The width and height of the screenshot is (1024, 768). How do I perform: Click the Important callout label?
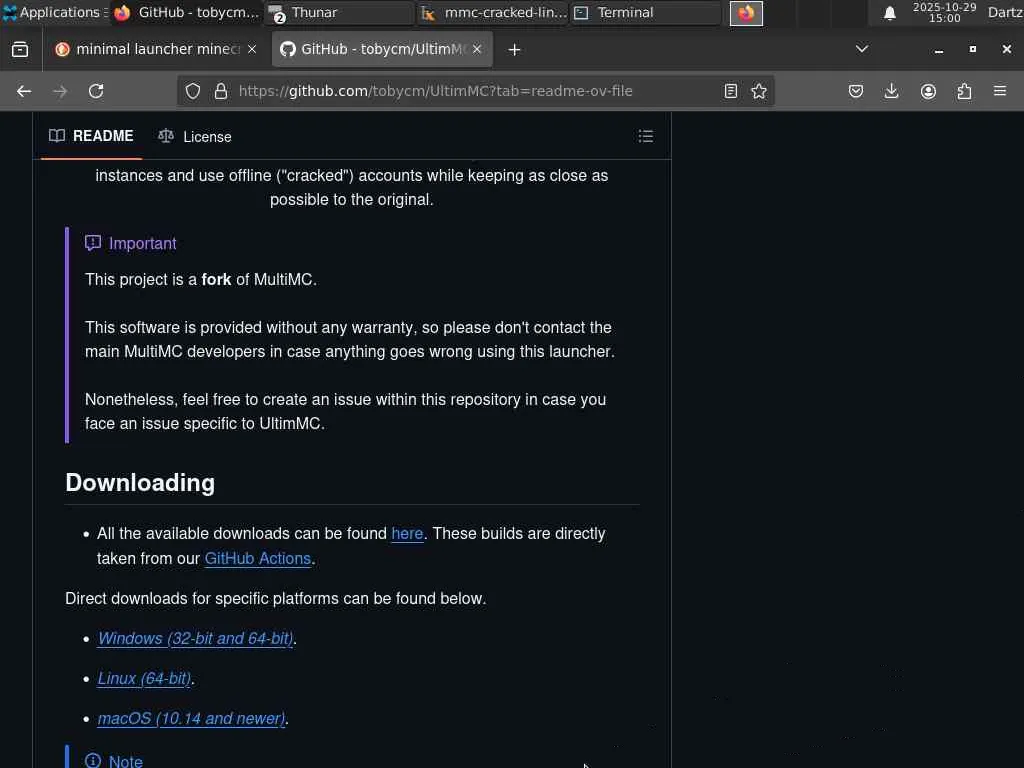pyautogui.click(x=142, y=244)
